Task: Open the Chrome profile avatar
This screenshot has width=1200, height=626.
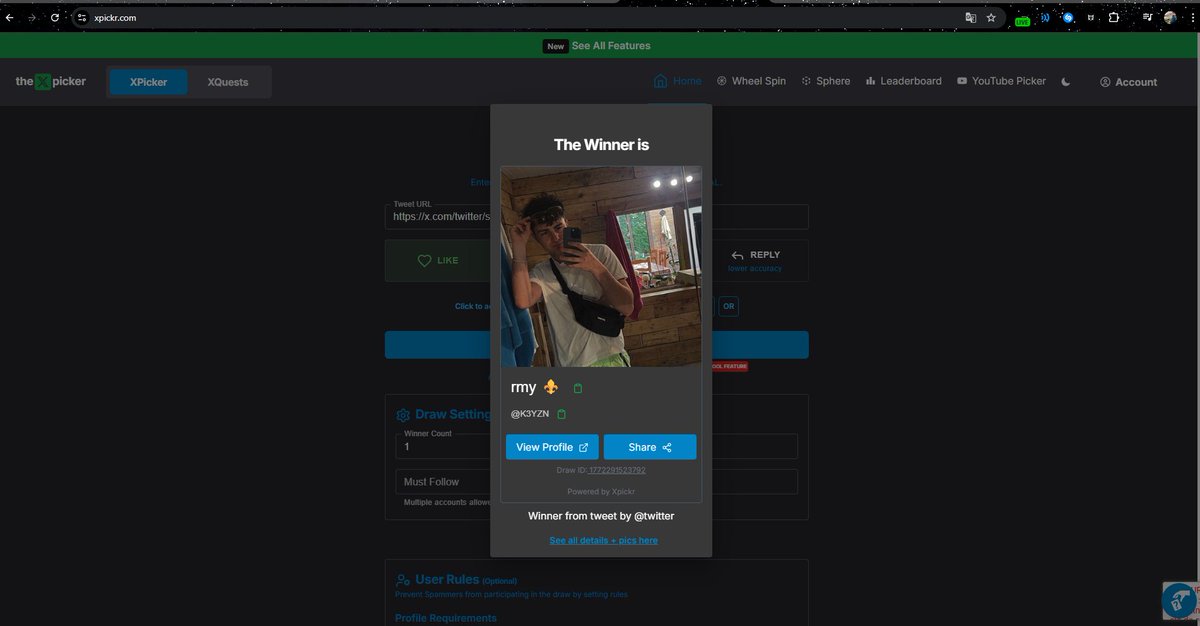Action: [1170, 18]
